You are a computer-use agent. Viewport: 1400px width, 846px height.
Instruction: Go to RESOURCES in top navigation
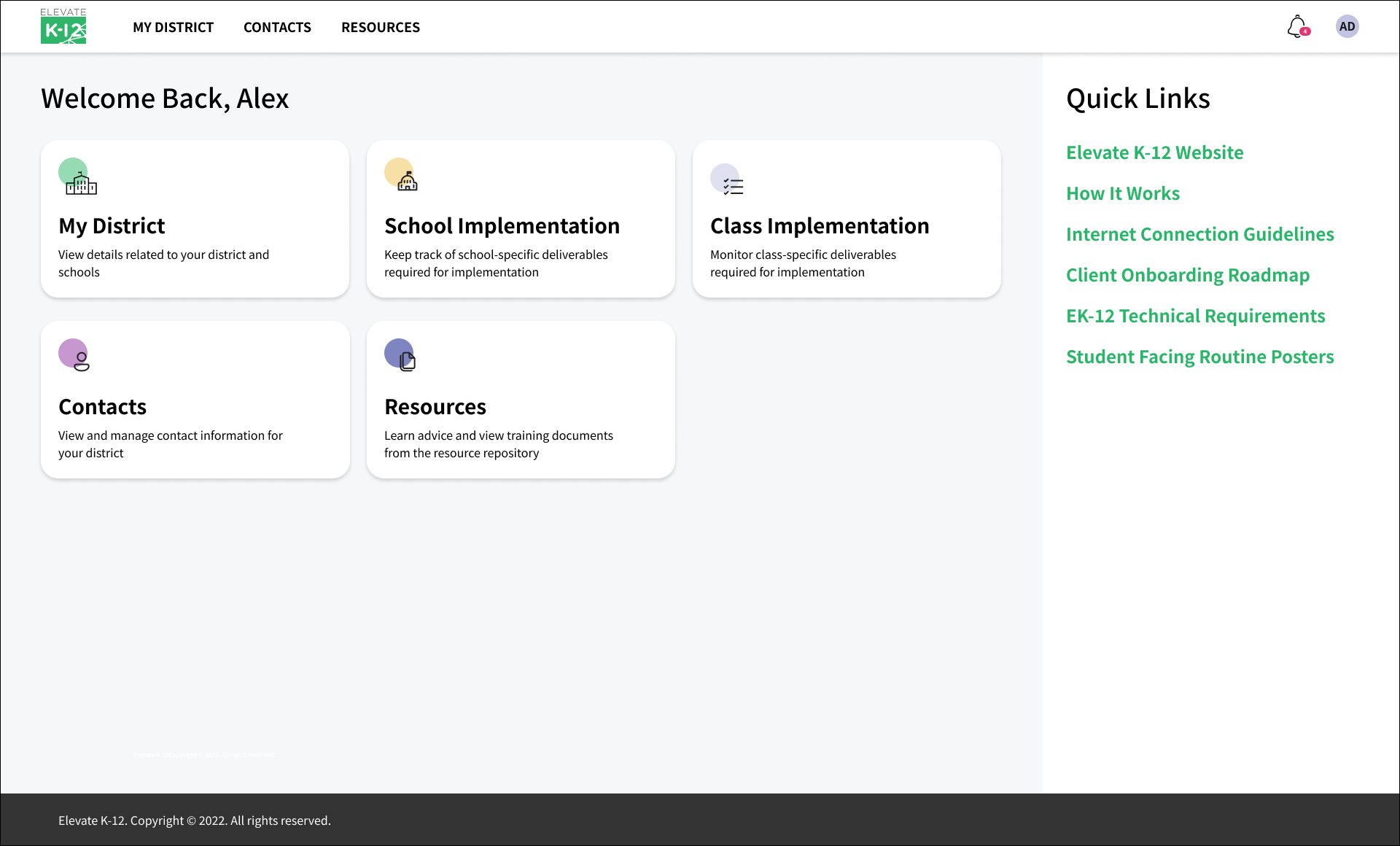(381, 28)
